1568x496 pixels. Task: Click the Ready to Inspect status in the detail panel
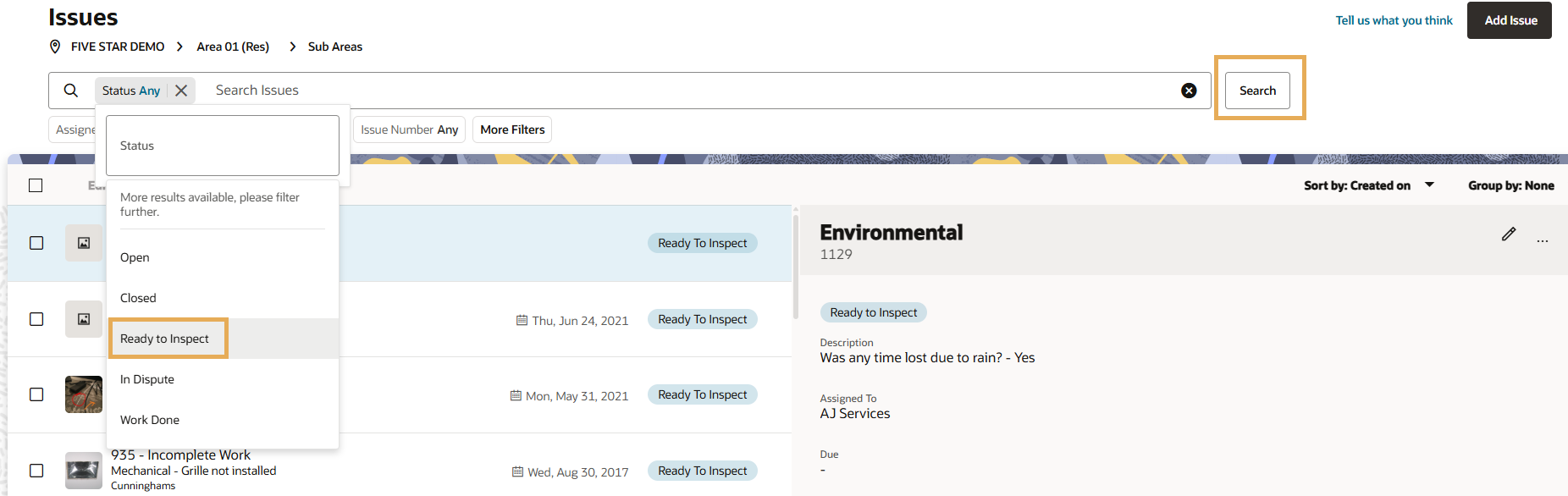[x=873, y=312]
